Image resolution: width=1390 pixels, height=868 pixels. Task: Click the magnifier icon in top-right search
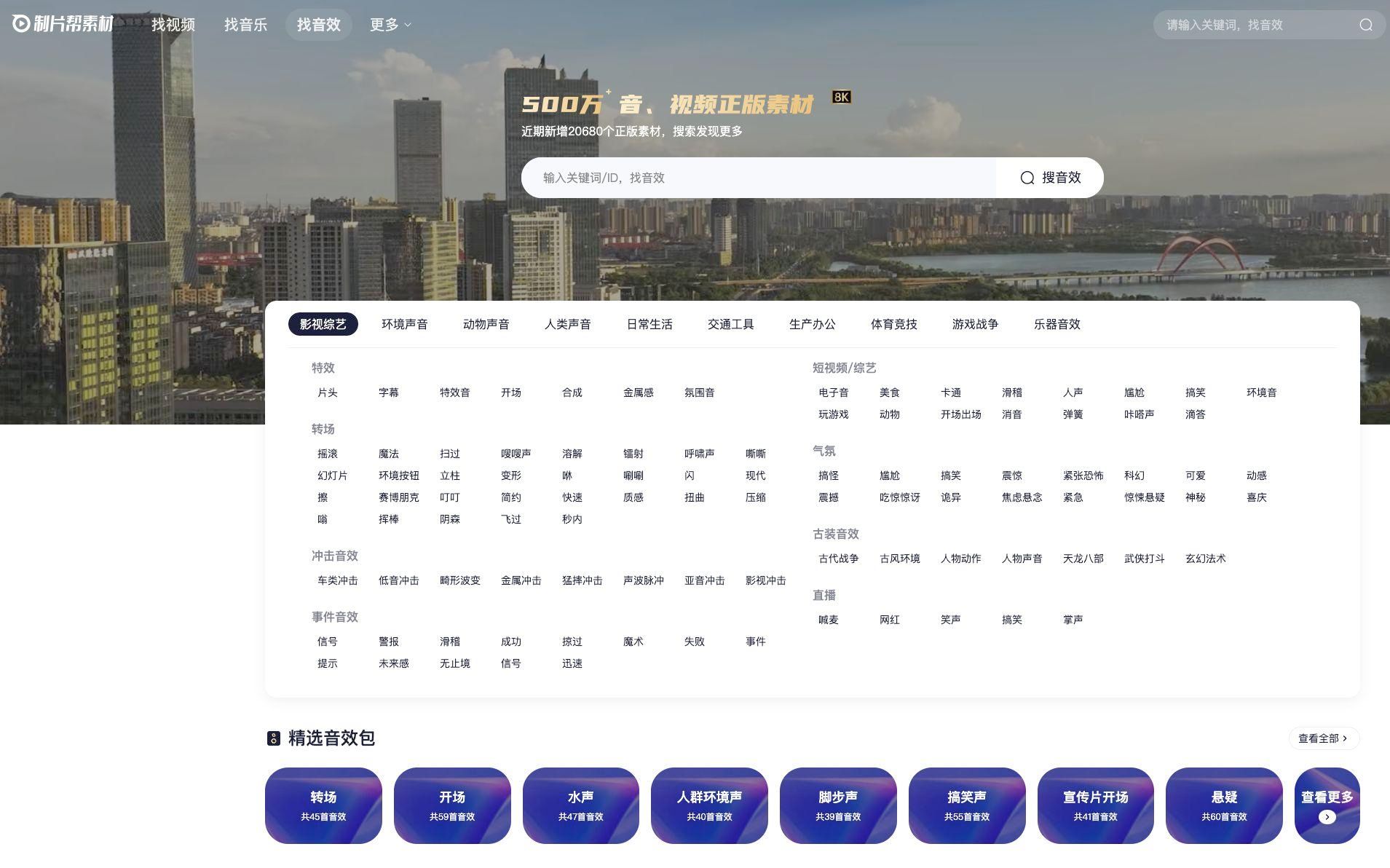(1366, 25)
